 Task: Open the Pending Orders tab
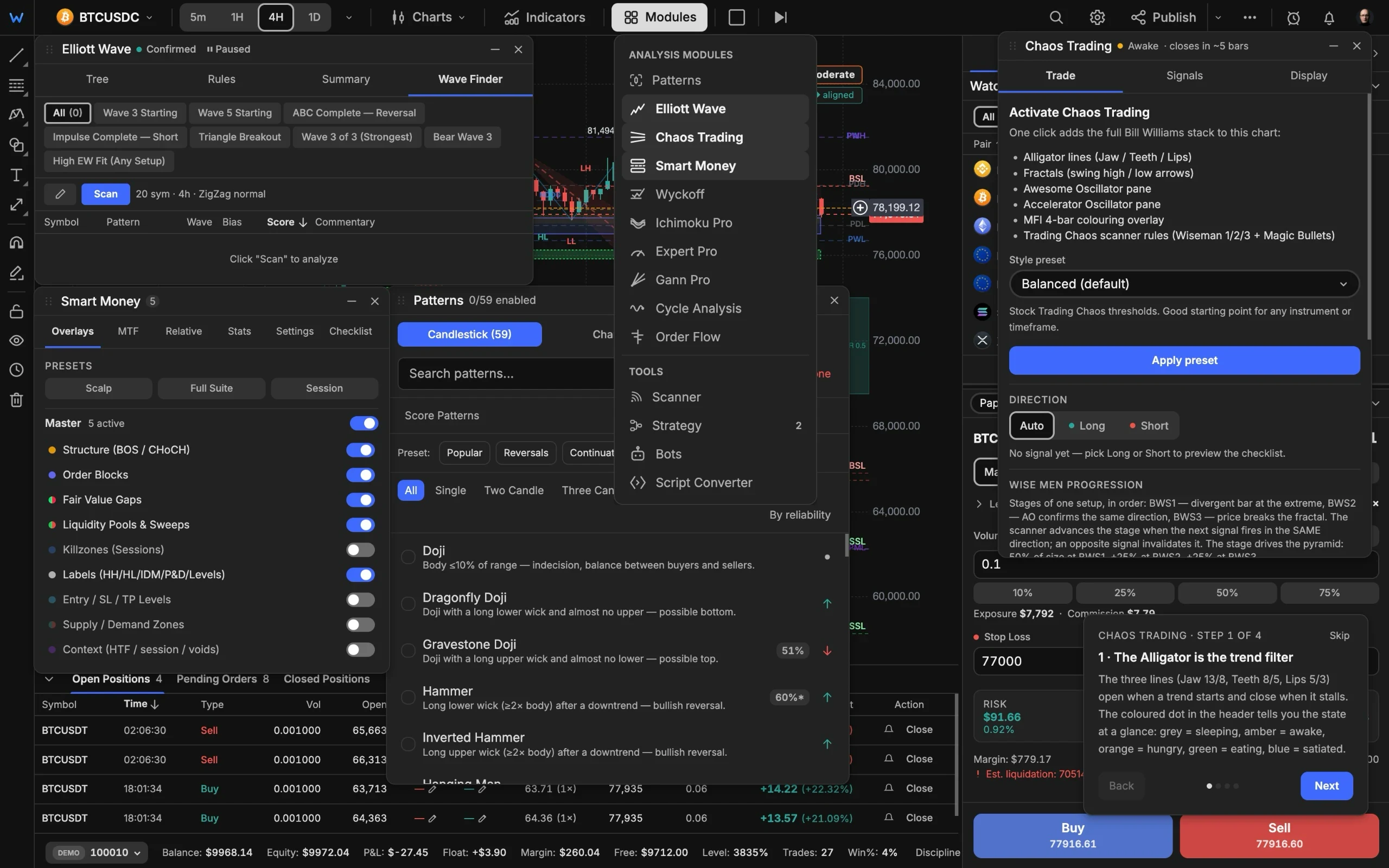click(x=222, y=679)
